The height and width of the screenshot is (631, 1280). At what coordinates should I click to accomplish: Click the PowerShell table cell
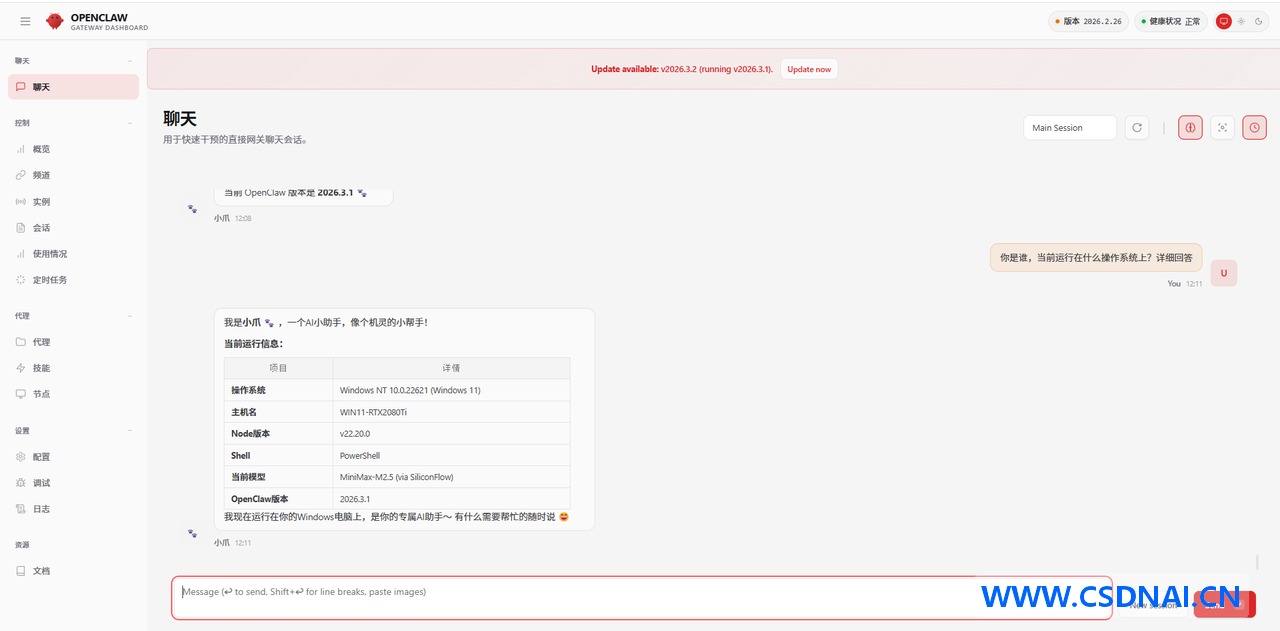point(451,456)
